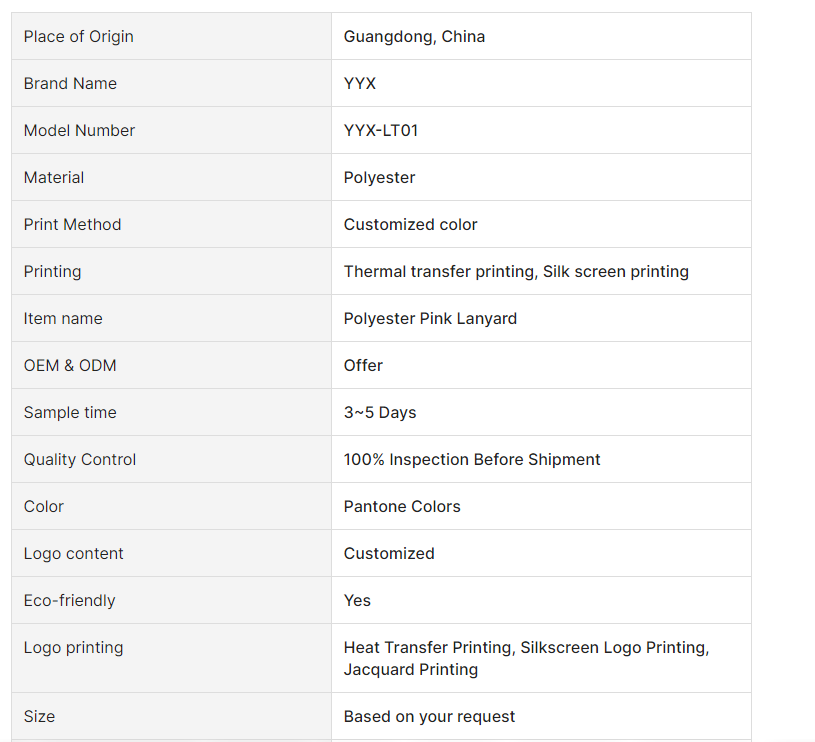Select the OEM & ODM label
815x742 pixels.
pyautogui.click(x=70, y=366)
